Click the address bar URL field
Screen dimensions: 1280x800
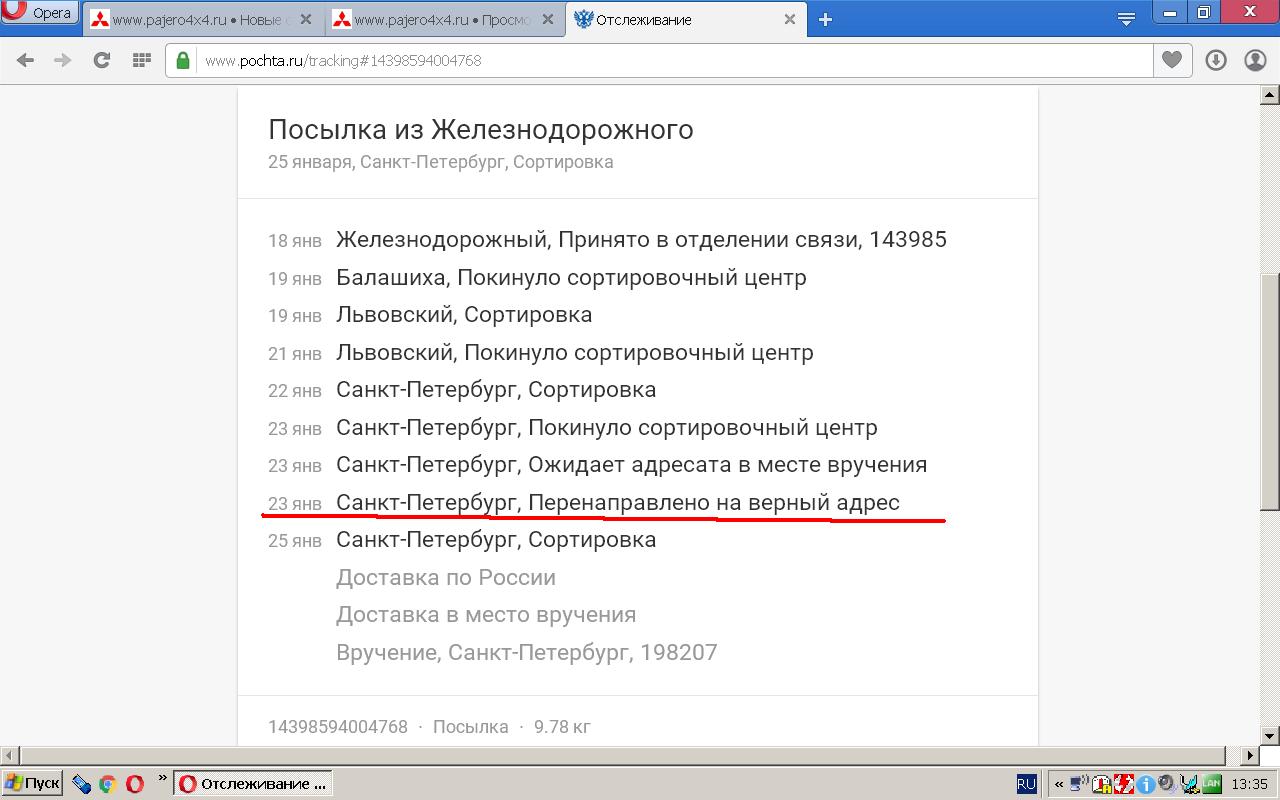click(x=660, y=60)
